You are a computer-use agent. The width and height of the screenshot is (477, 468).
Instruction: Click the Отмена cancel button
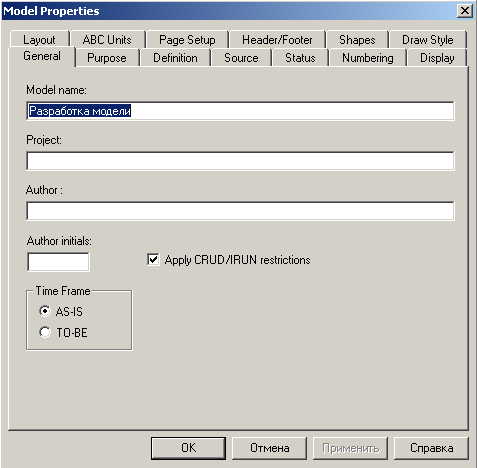click(269, 448)
